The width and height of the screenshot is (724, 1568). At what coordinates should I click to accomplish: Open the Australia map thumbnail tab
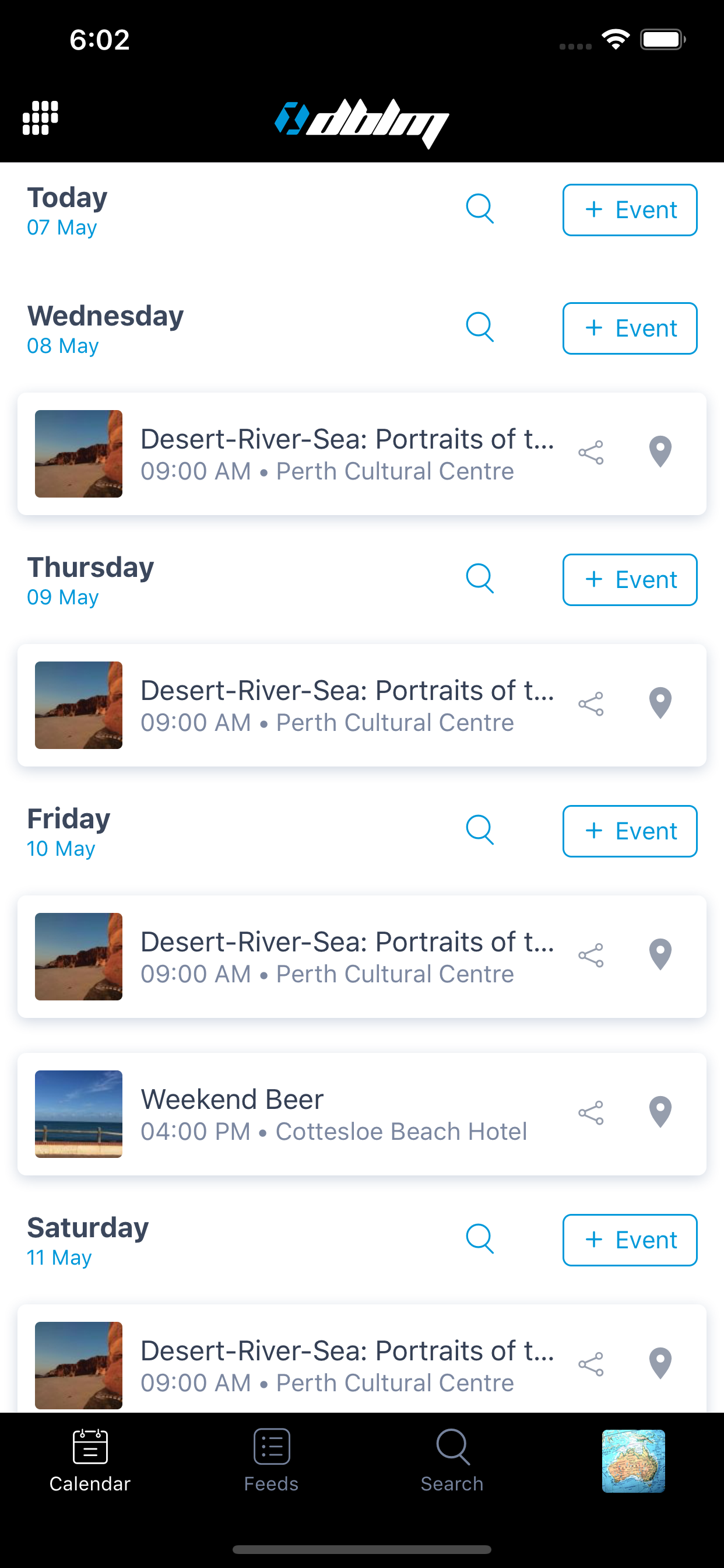pos(633,1461)
